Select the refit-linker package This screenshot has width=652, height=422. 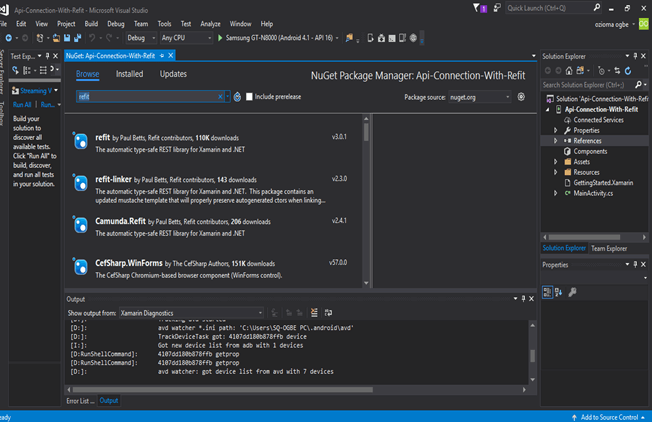coord(214,189)
